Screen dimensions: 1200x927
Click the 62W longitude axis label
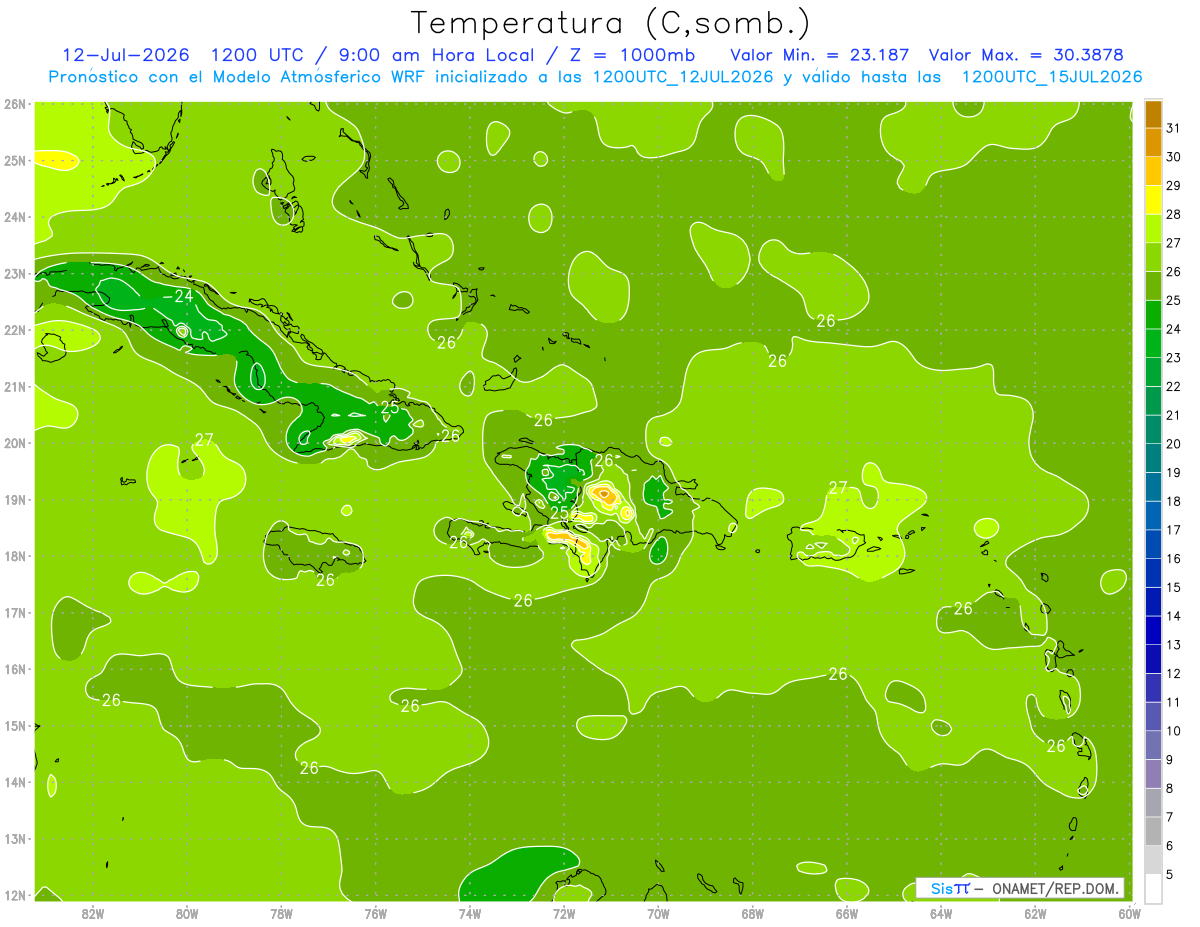1035,913
